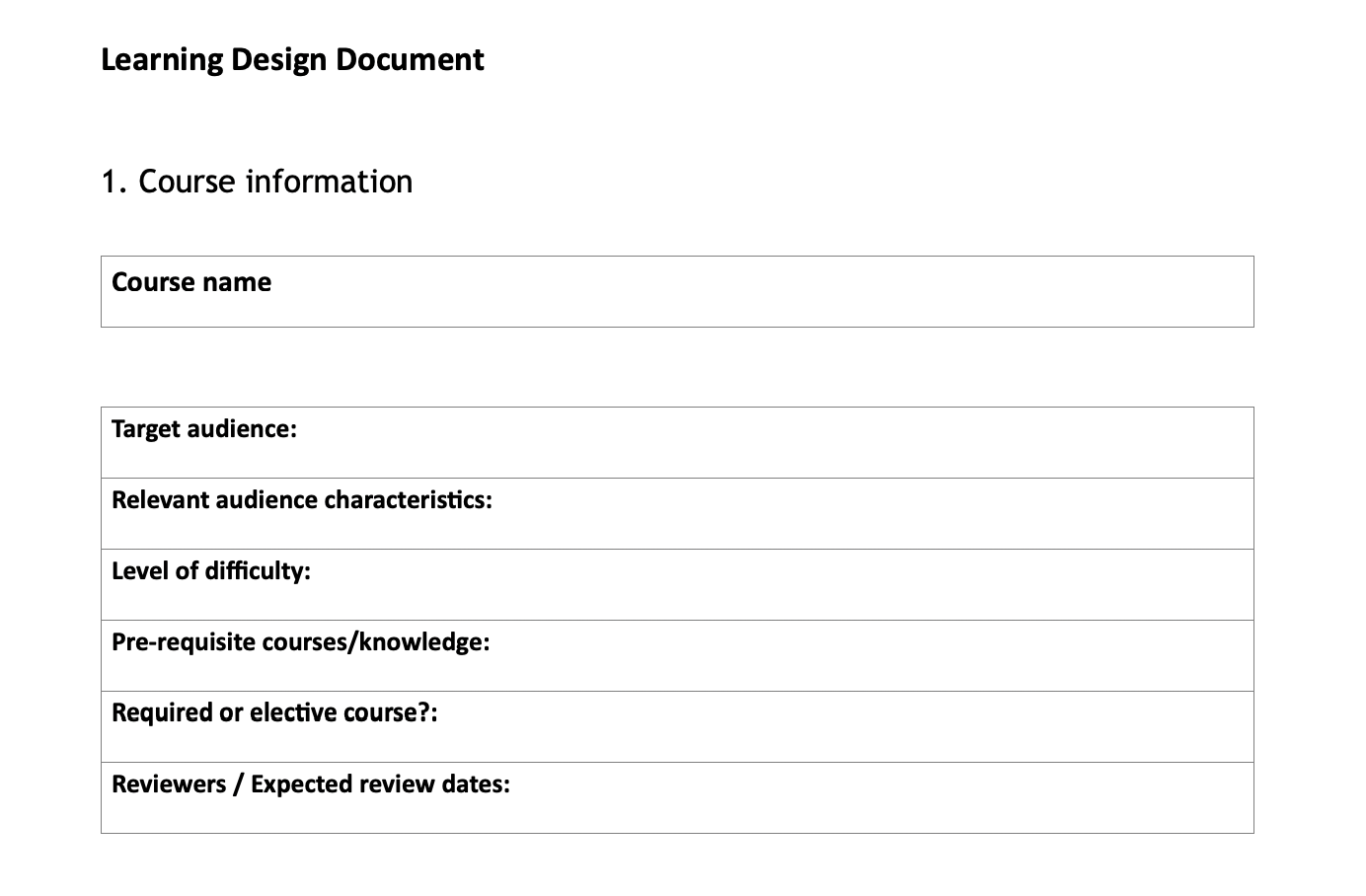Image resolution: width=1366 pixels, height=896 pixels.
Task: Click the "Level of difficulty:" label
Action: pyautogui.click(x=211, y=571)
